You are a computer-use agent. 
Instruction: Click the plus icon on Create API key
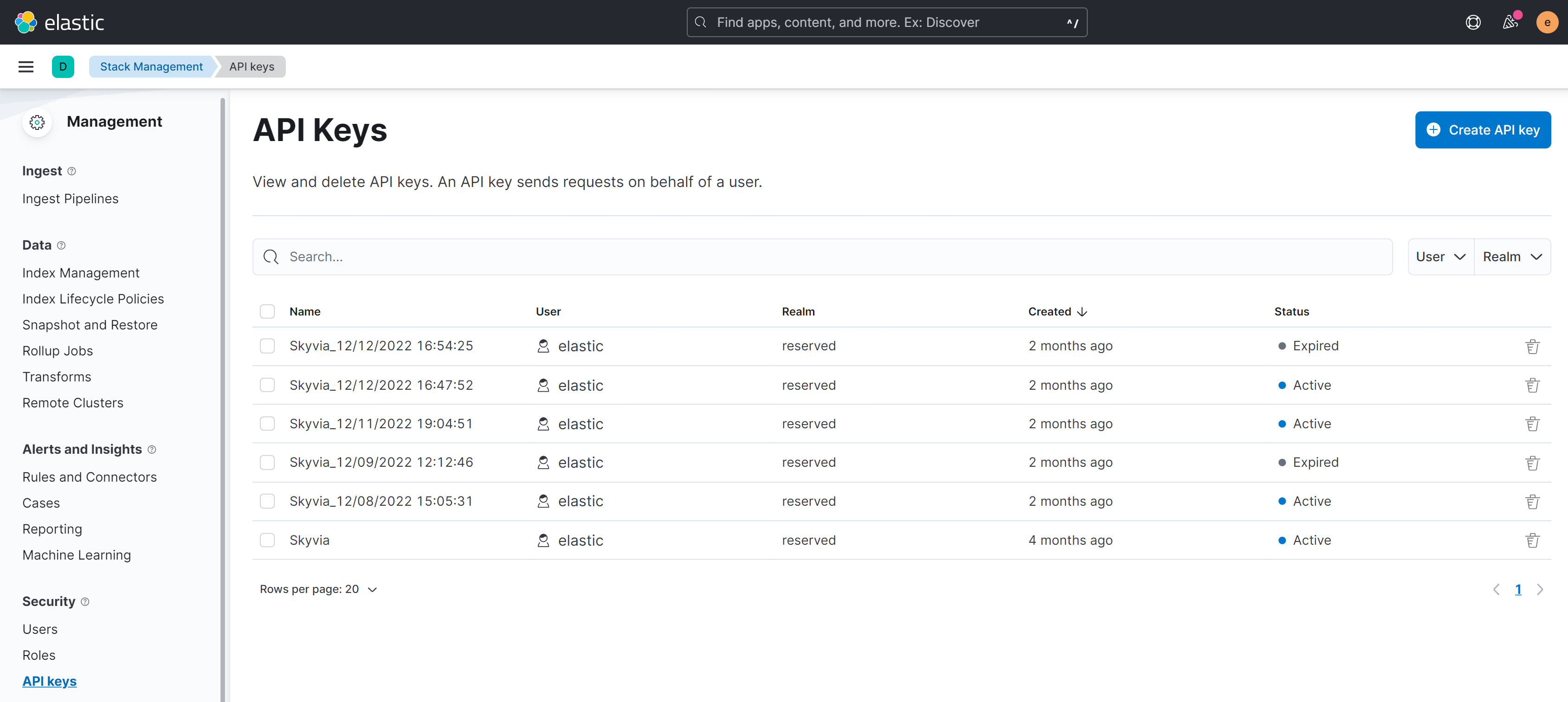1433,130
